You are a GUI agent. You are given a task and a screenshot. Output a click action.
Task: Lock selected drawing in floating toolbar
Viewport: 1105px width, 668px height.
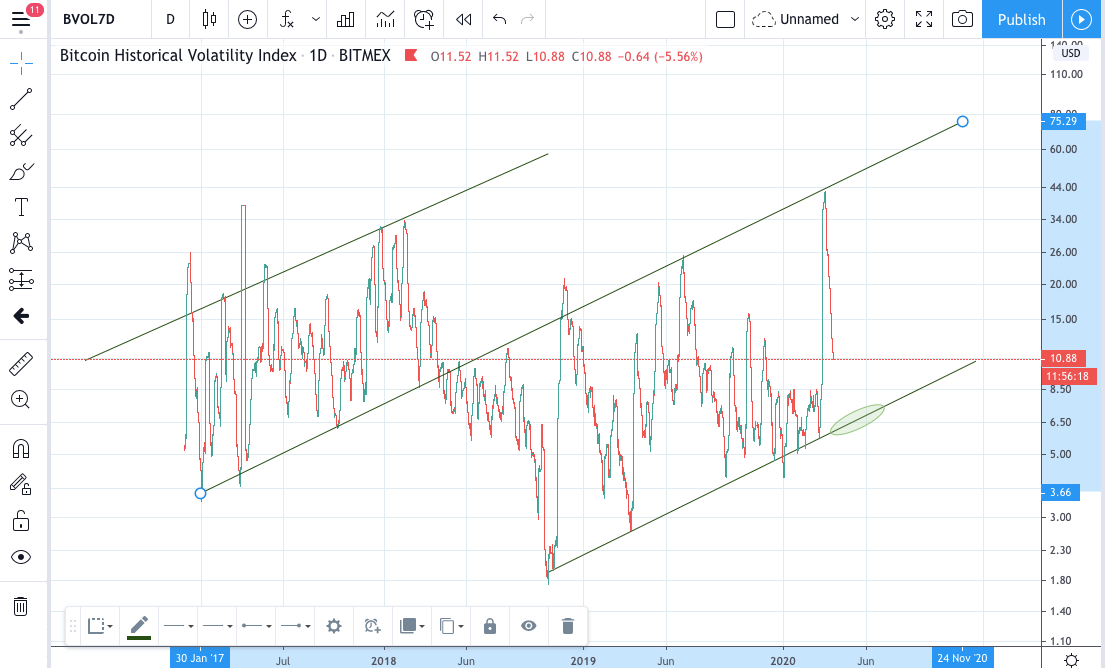click(490, 626)
